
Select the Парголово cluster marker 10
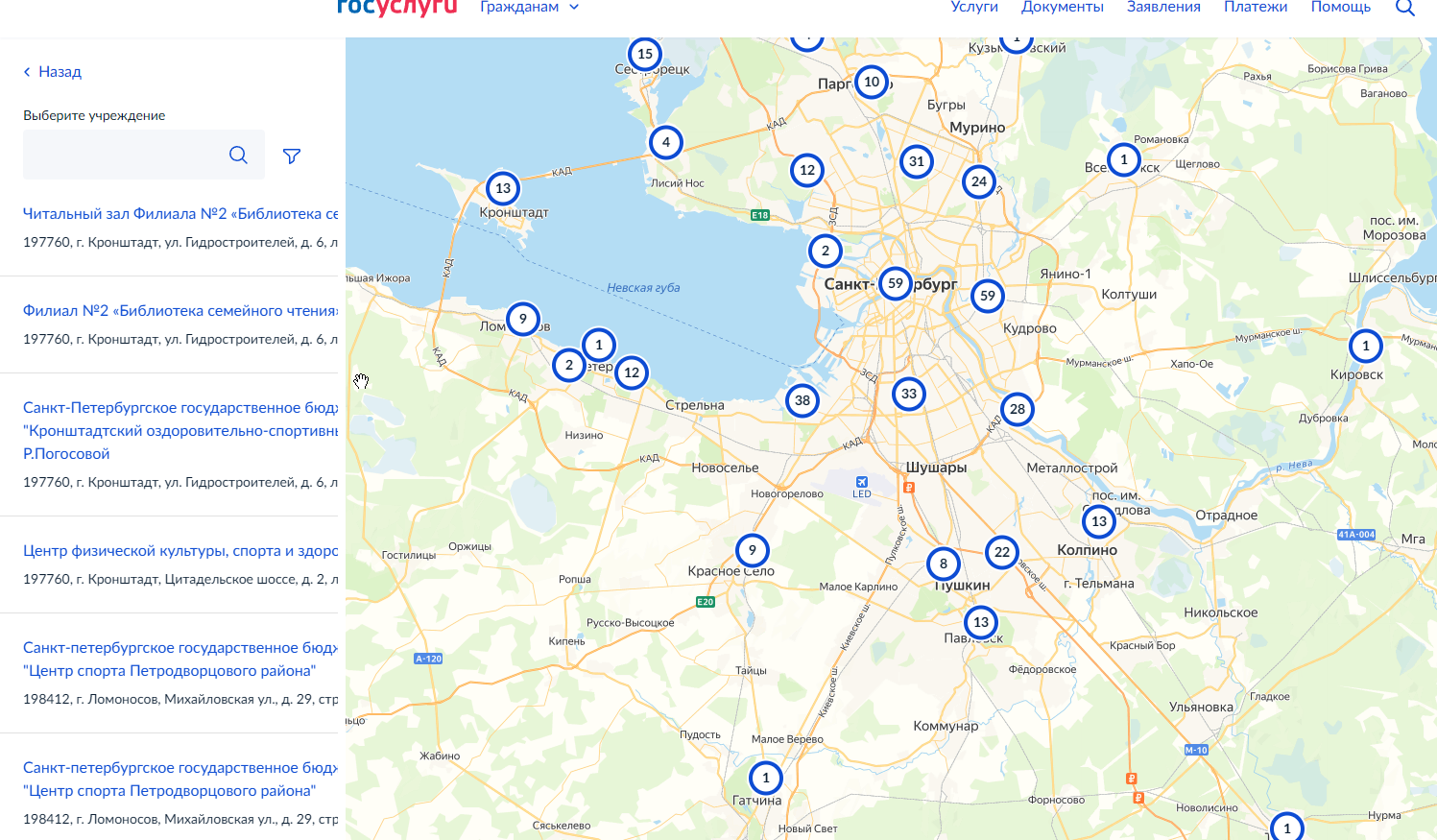coord(872,82)
